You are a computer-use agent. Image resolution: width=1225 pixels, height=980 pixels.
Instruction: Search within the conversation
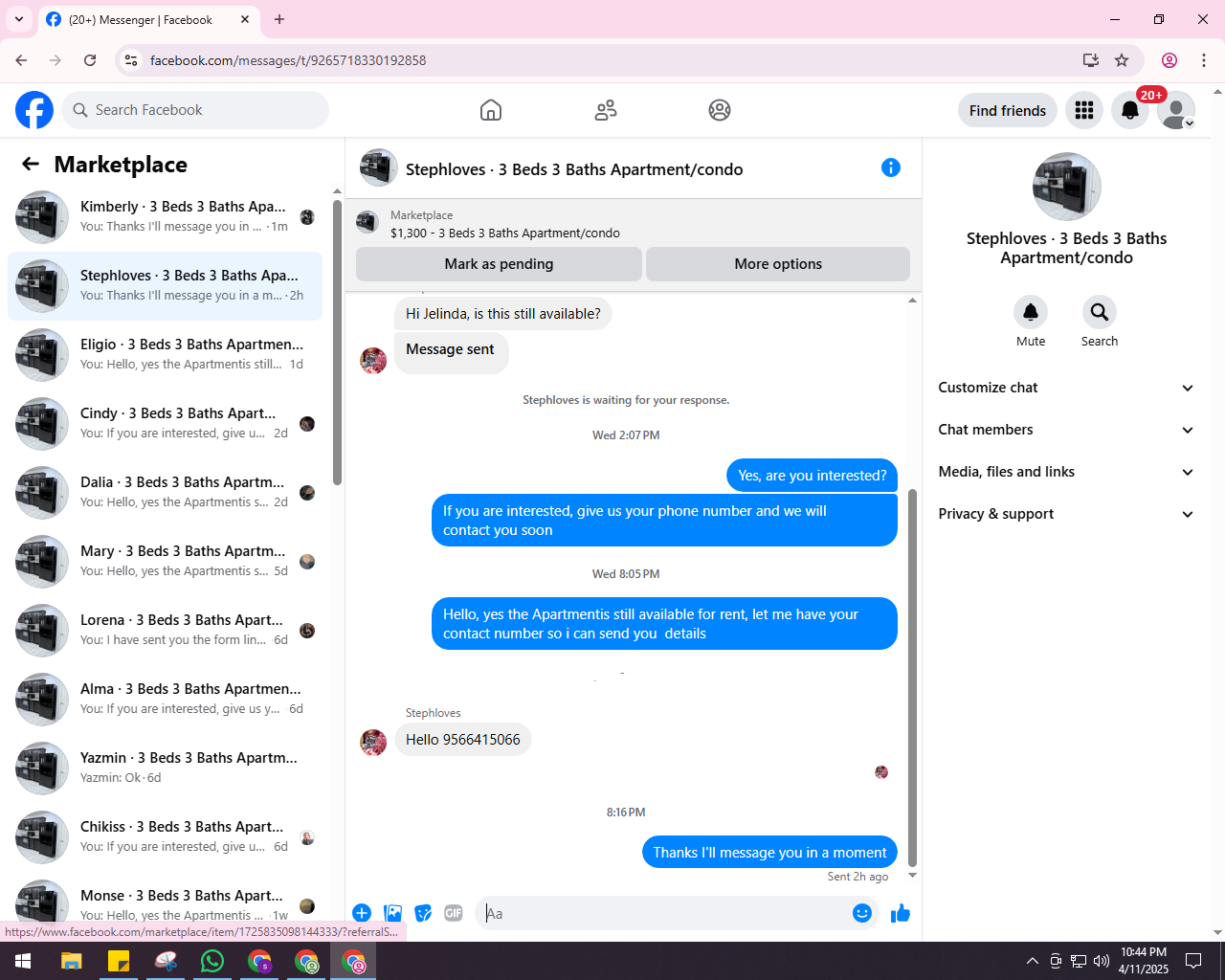point(1100,312)
